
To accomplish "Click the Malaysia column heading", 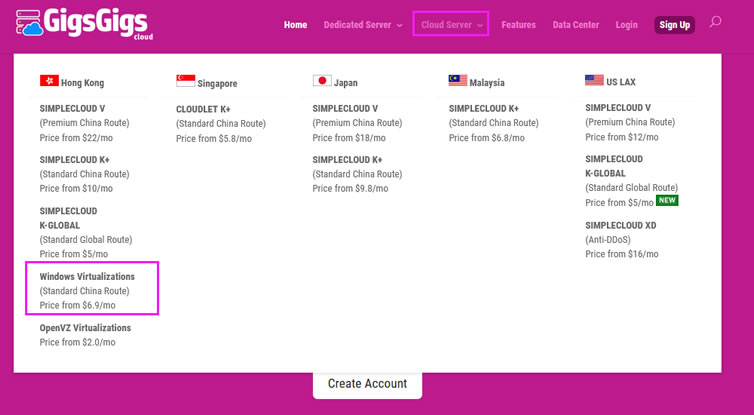I will coord(487,83).
